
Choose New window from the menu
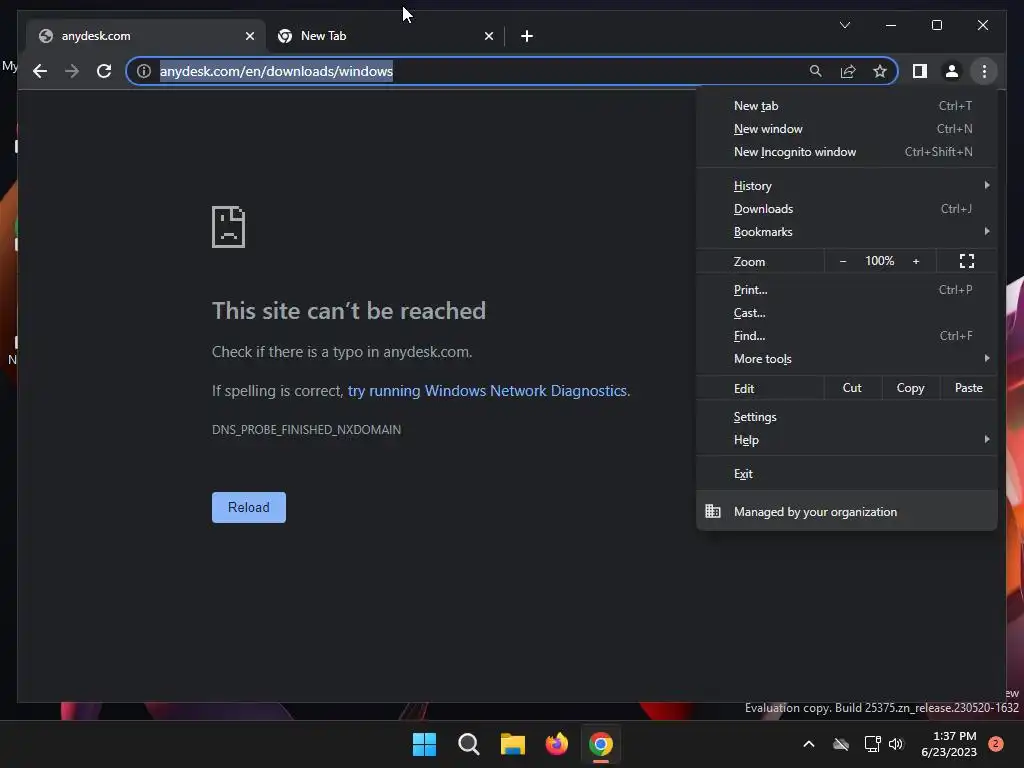click(846, 129)
